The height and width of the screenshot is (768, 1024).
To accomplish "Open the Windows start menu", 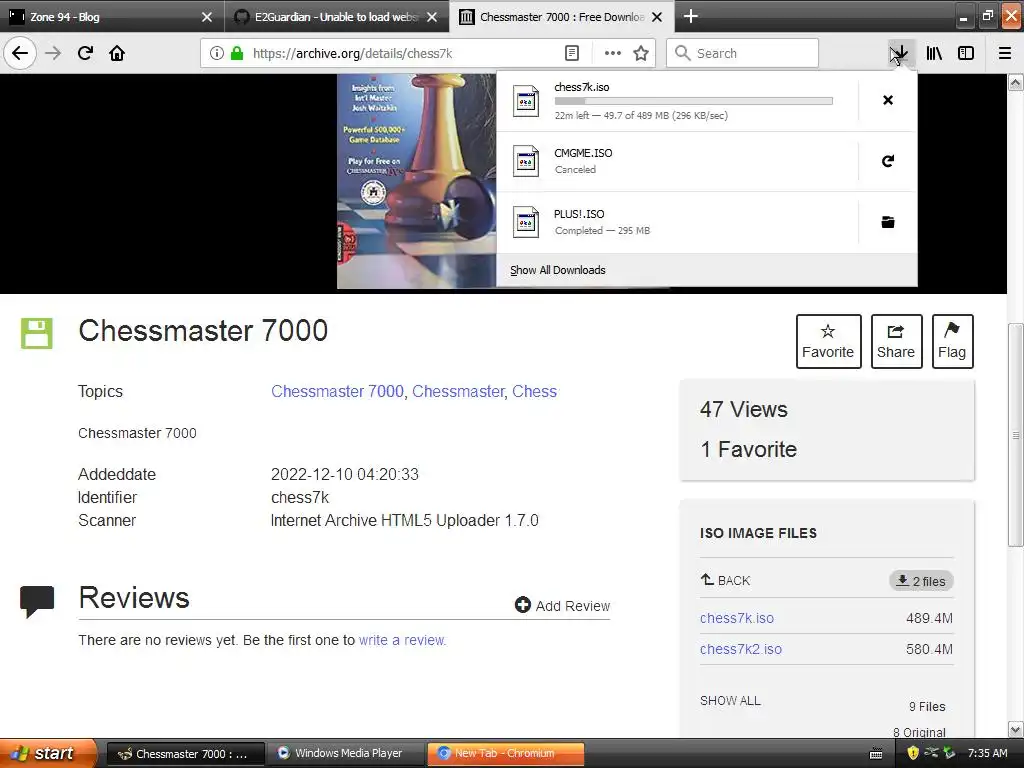I will click(48, 753).
